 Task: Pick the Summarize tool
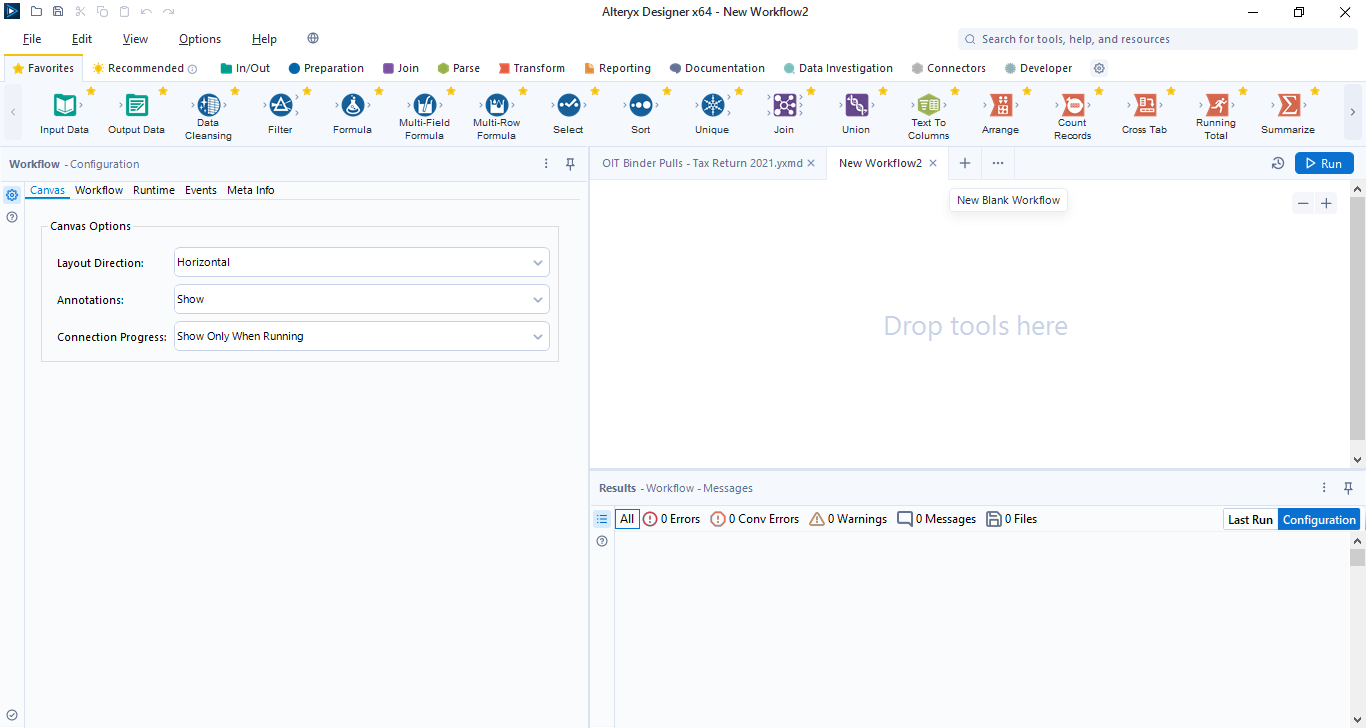1288,113
